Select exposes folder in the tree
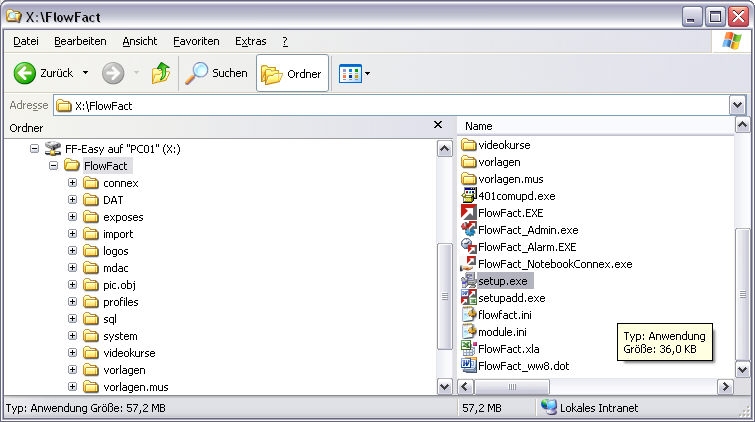 [x=123, y=217]
